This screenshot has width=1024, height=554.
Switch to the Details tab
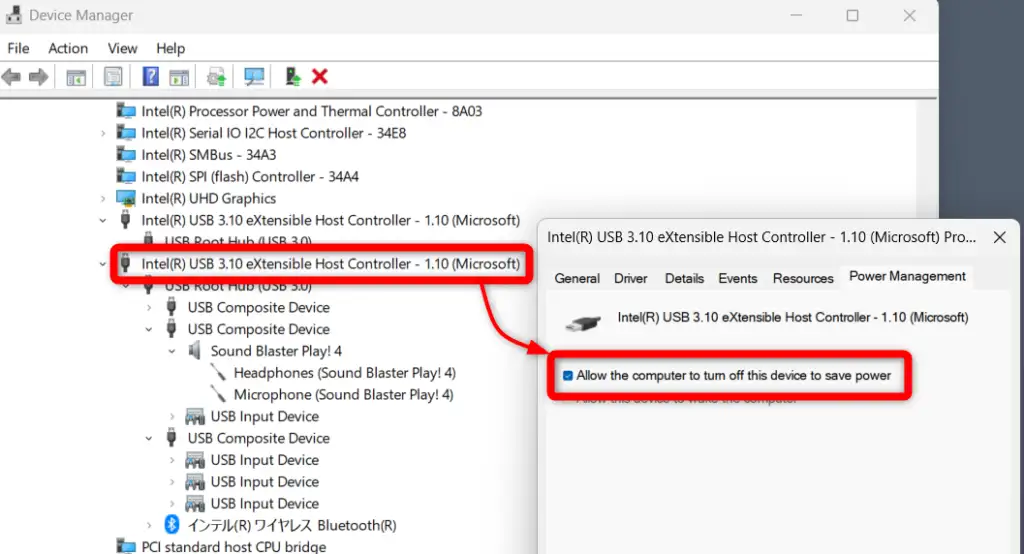point(684,278)
